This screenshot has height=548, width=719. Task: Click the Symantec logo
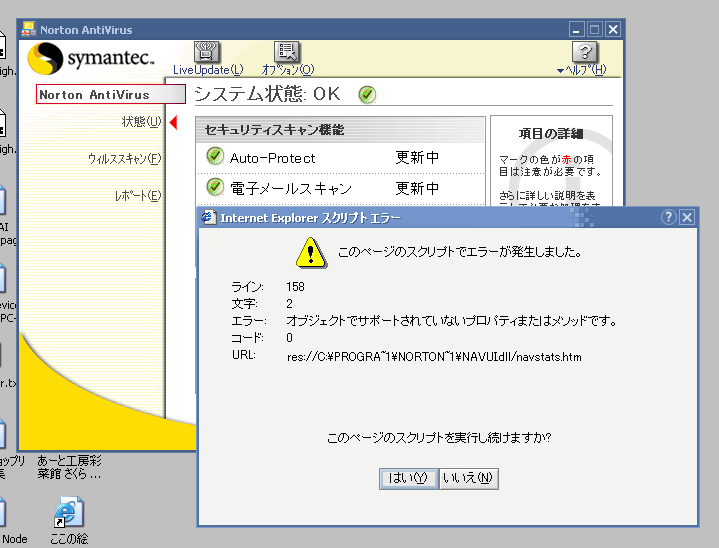click(91, 58)
